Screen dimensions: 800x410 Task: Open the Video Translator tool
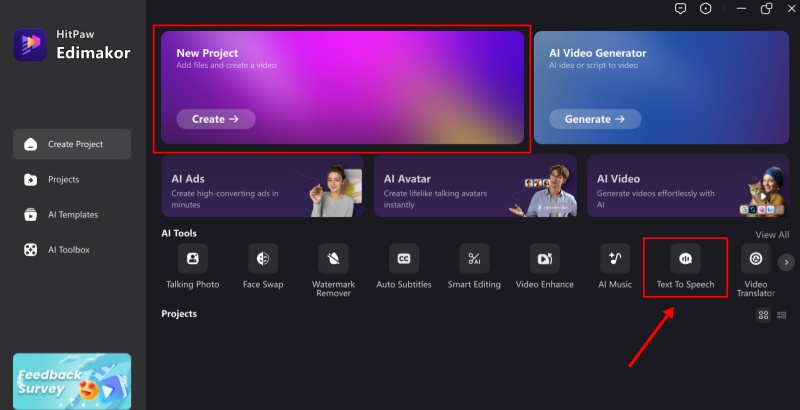(x=756, y=271)
